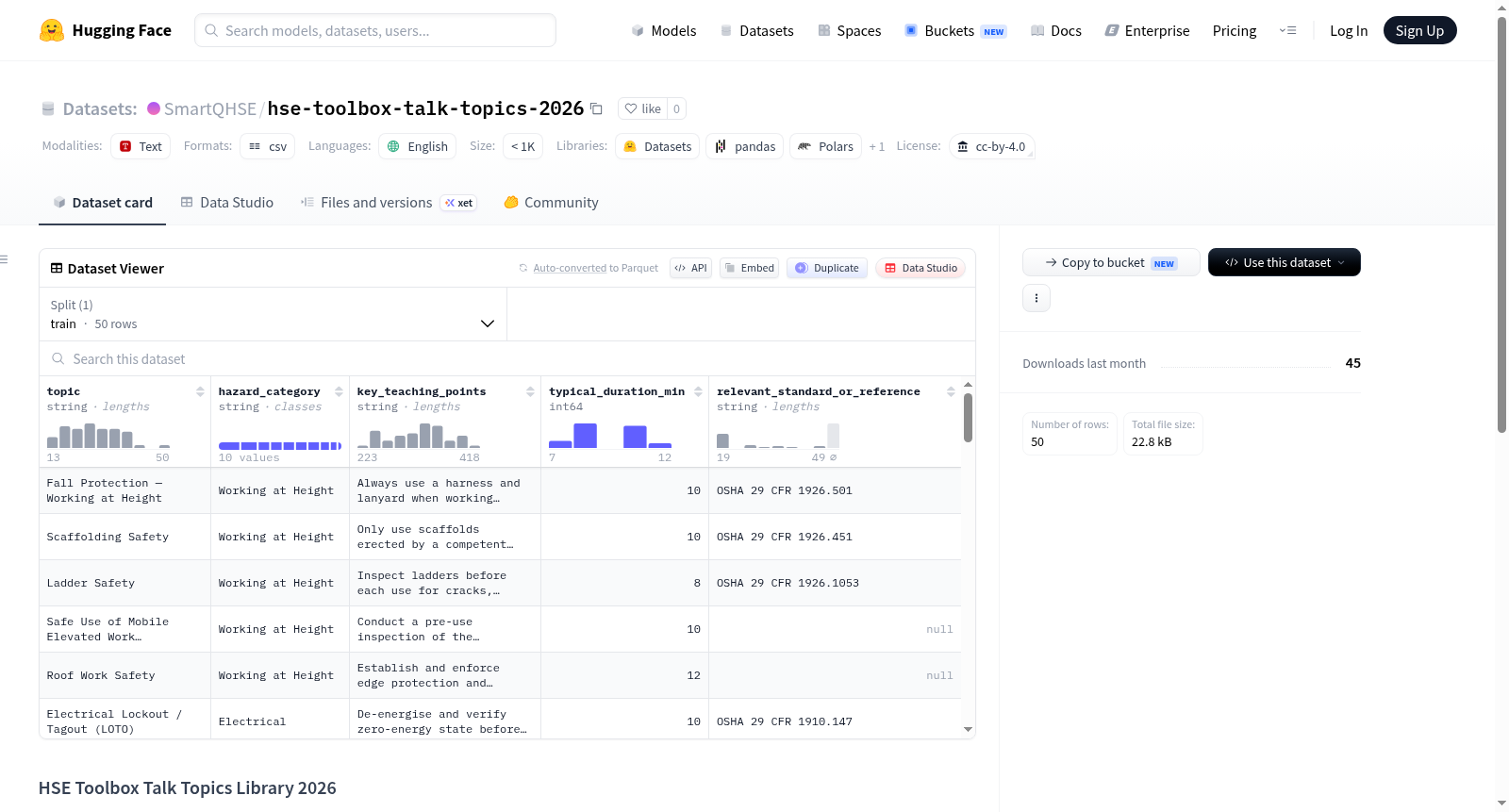Click the topic lengths histogram

pos(108,435)
